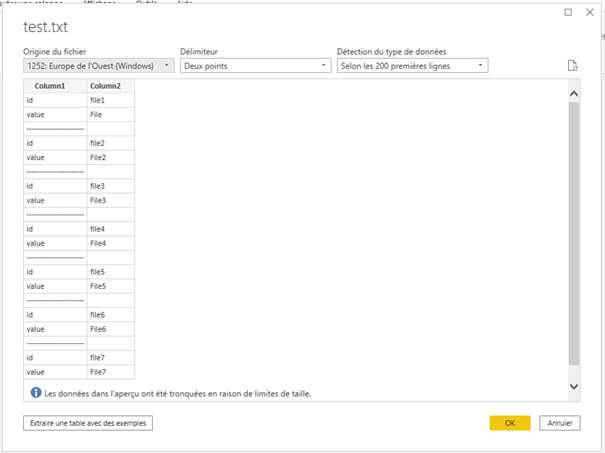The image size is (605, 453).
Task: Click the refresh preview file icon
Action: (x=573, y=66)
